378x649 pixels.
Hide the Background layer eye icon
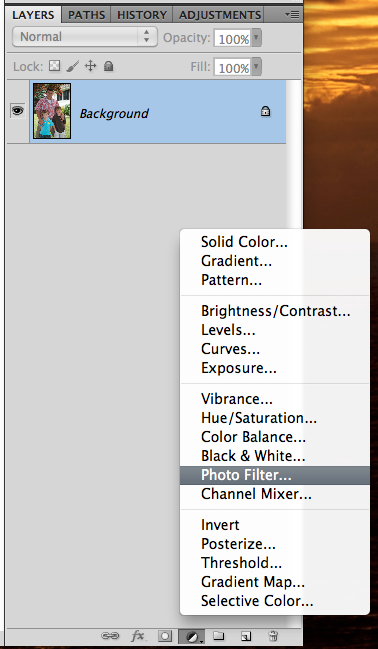click(x=17, y=111)
